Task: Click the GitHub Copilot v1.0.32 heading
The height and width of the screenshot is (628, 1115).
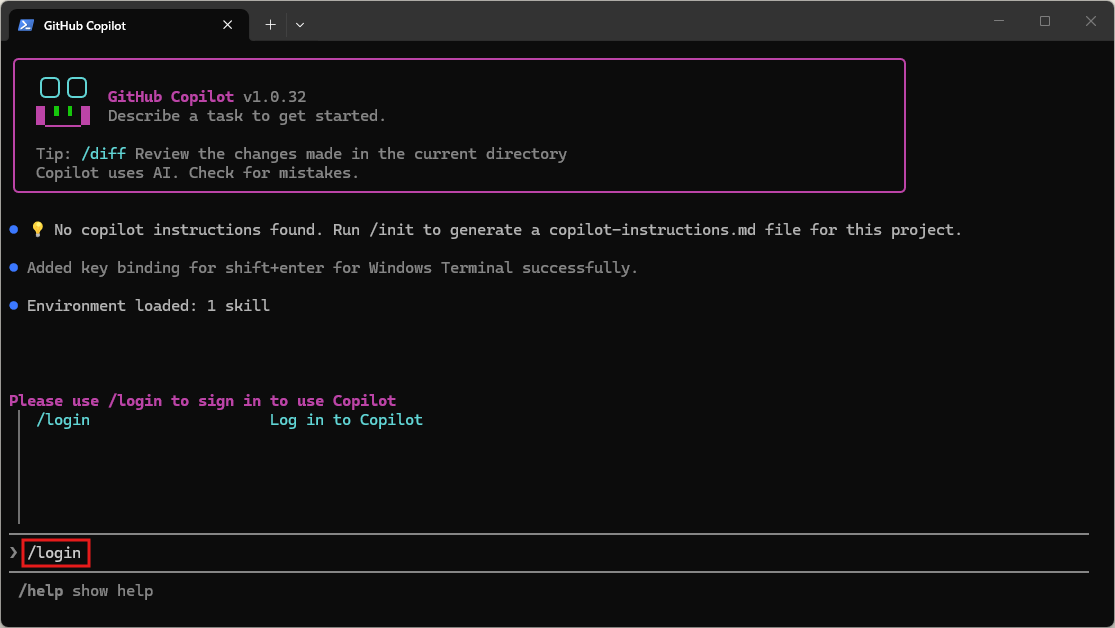Action: pos(206,97)
